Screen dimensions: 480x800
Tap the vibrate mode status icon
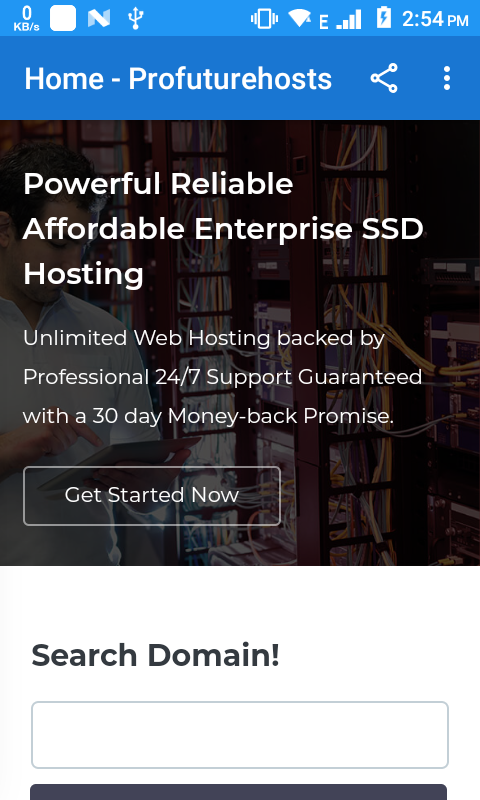point(264,19)
